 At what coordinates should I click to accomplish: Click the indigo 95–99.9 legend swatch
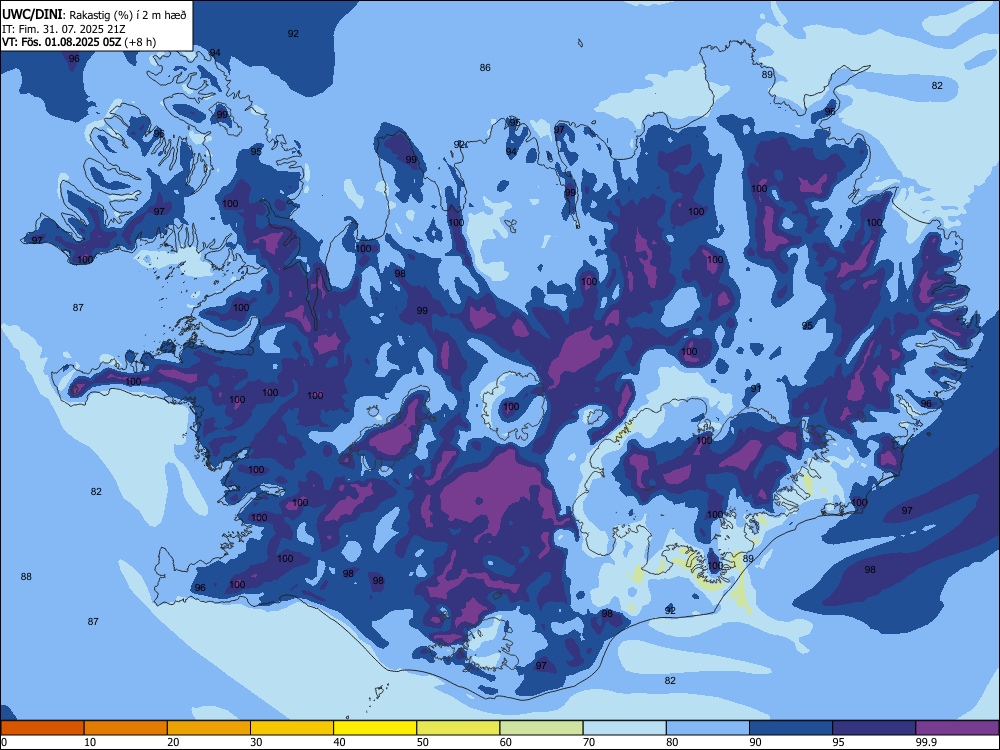point(874,728)
